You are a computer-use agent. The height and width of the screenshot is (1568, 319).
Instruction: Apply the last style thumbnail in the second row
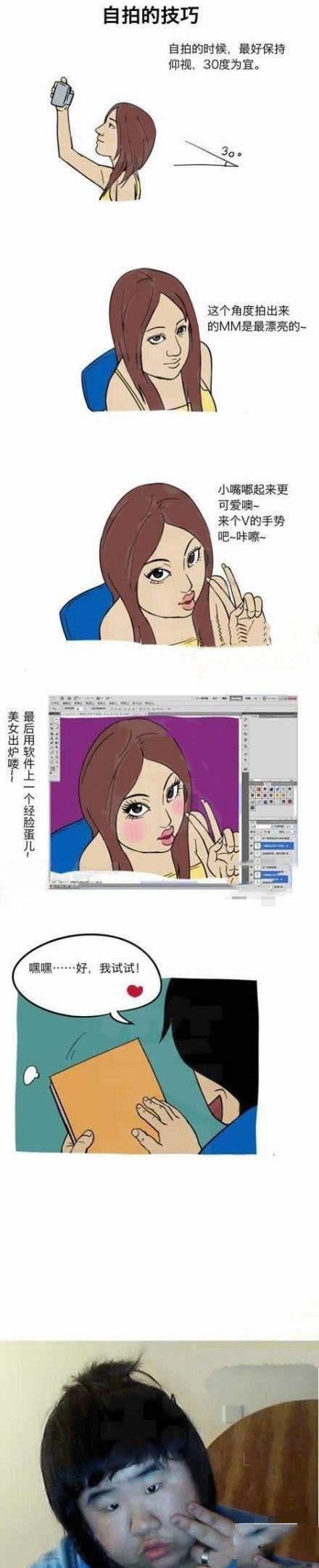click(x=290, y=795)
